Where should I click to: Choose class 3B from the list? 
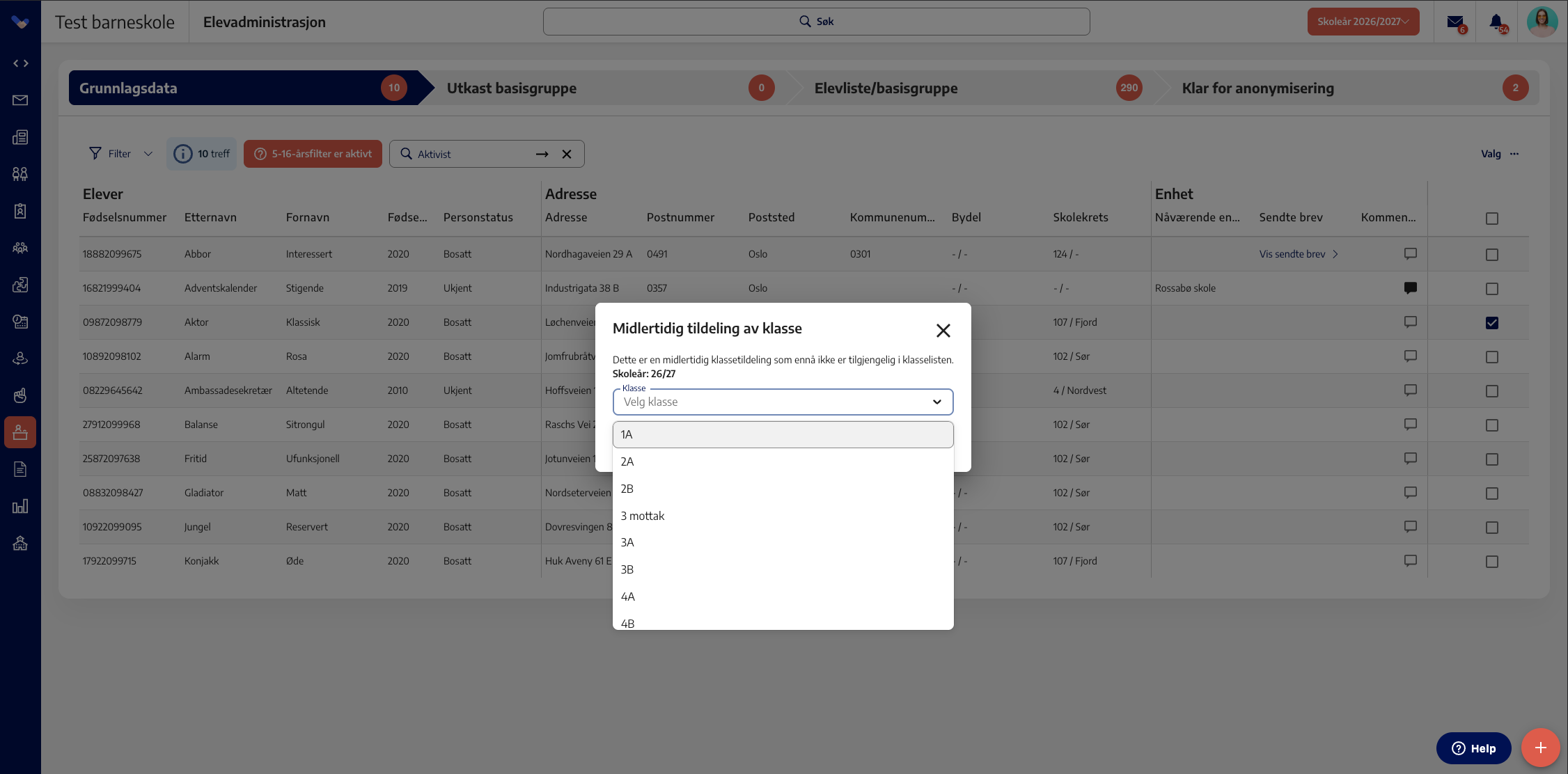783,569
